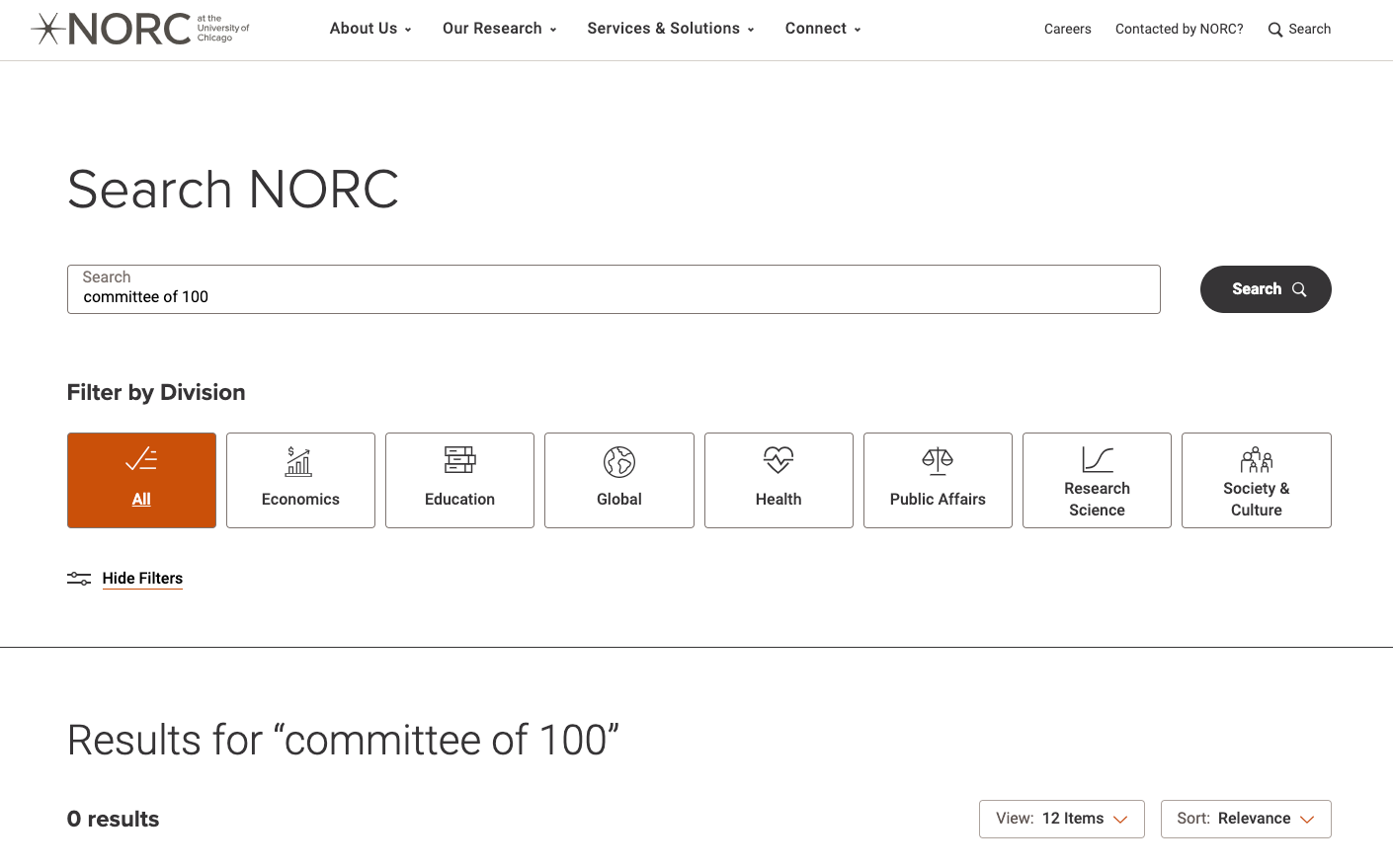Filter by Society & Culture division
The height and width of the screenshot is (868, 1393).
pyautogui.click(x=1257, y=480)
